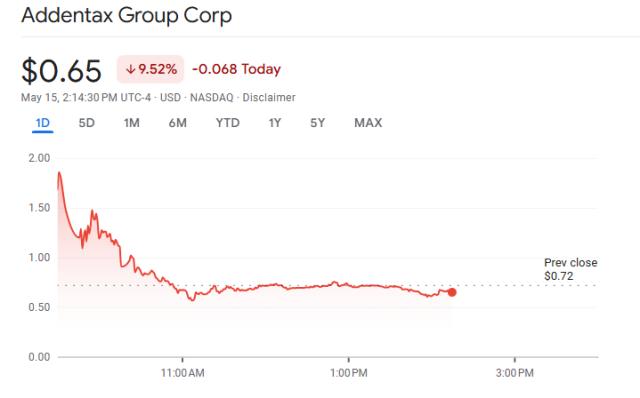Click the $0.65 price value

point(61,71)
